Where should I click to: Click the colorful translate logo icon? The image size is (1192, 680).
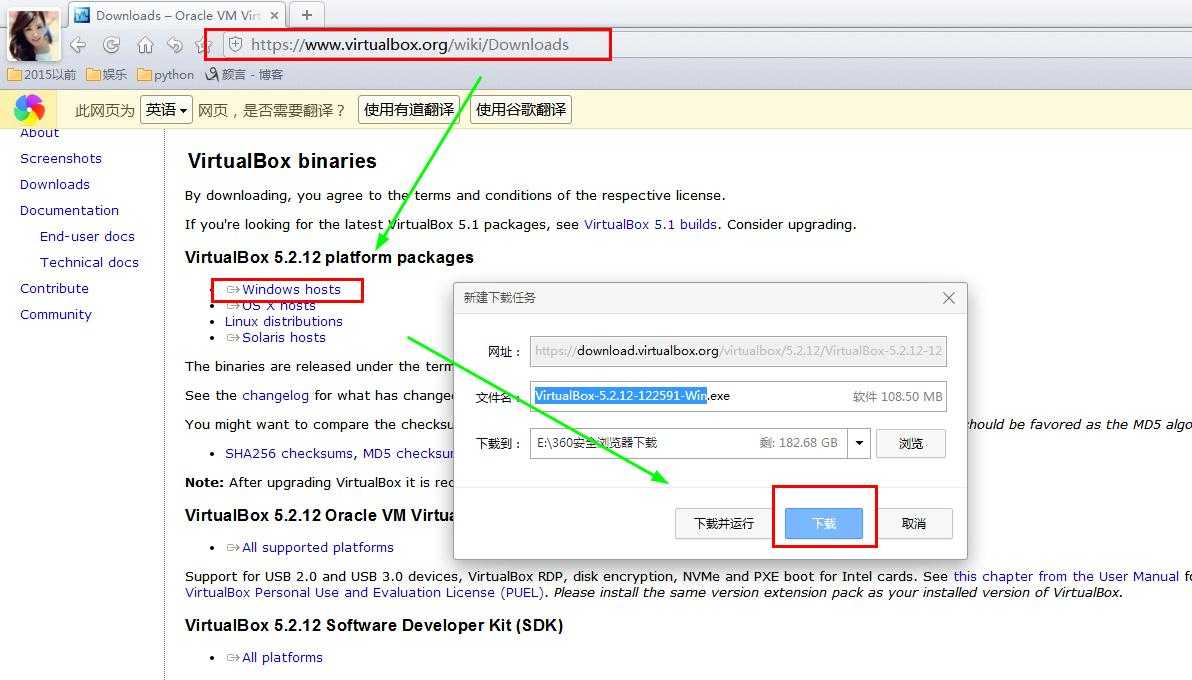coord(29,110)
